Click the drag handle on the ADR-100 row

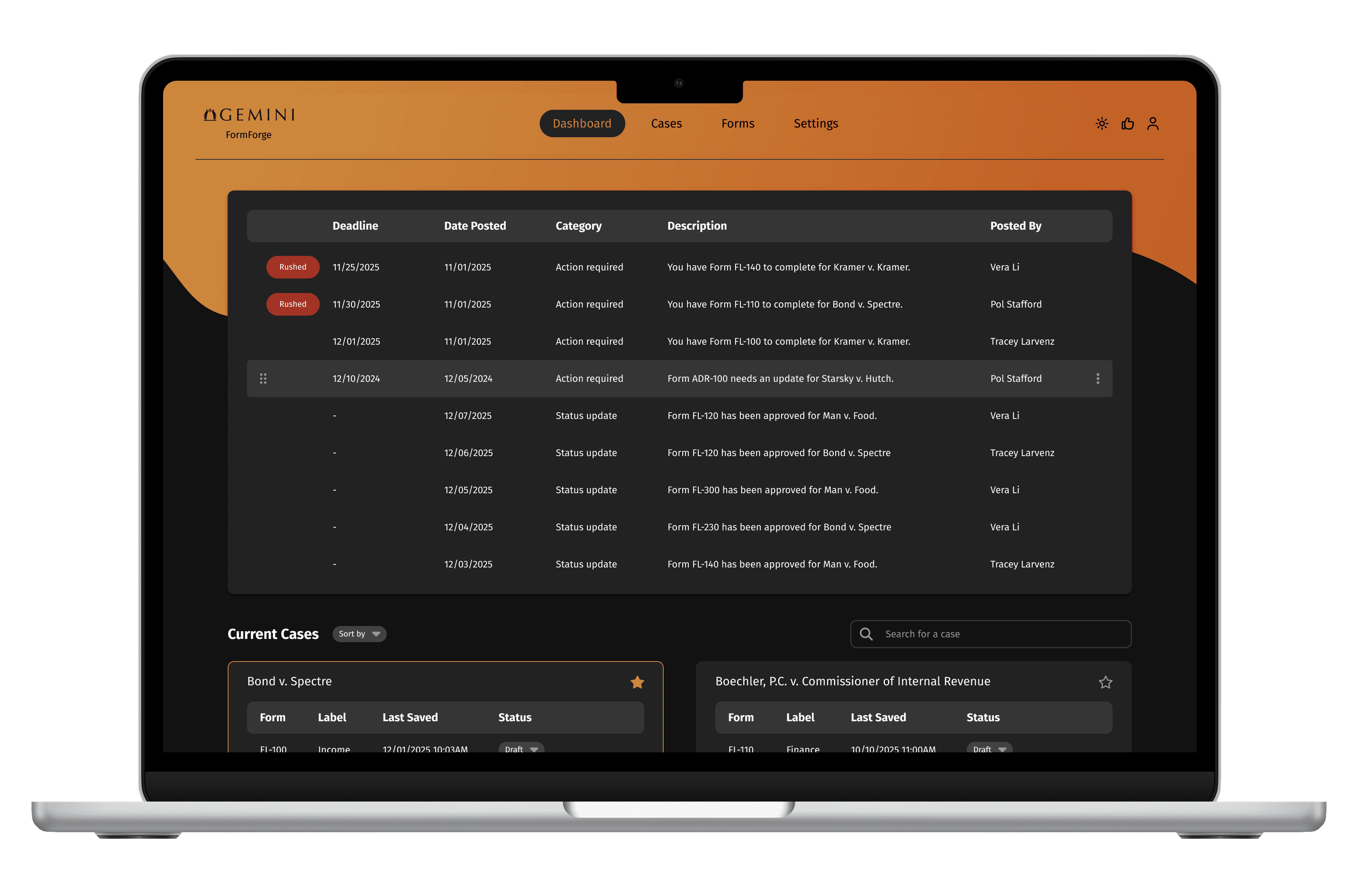tap(263, 378)
